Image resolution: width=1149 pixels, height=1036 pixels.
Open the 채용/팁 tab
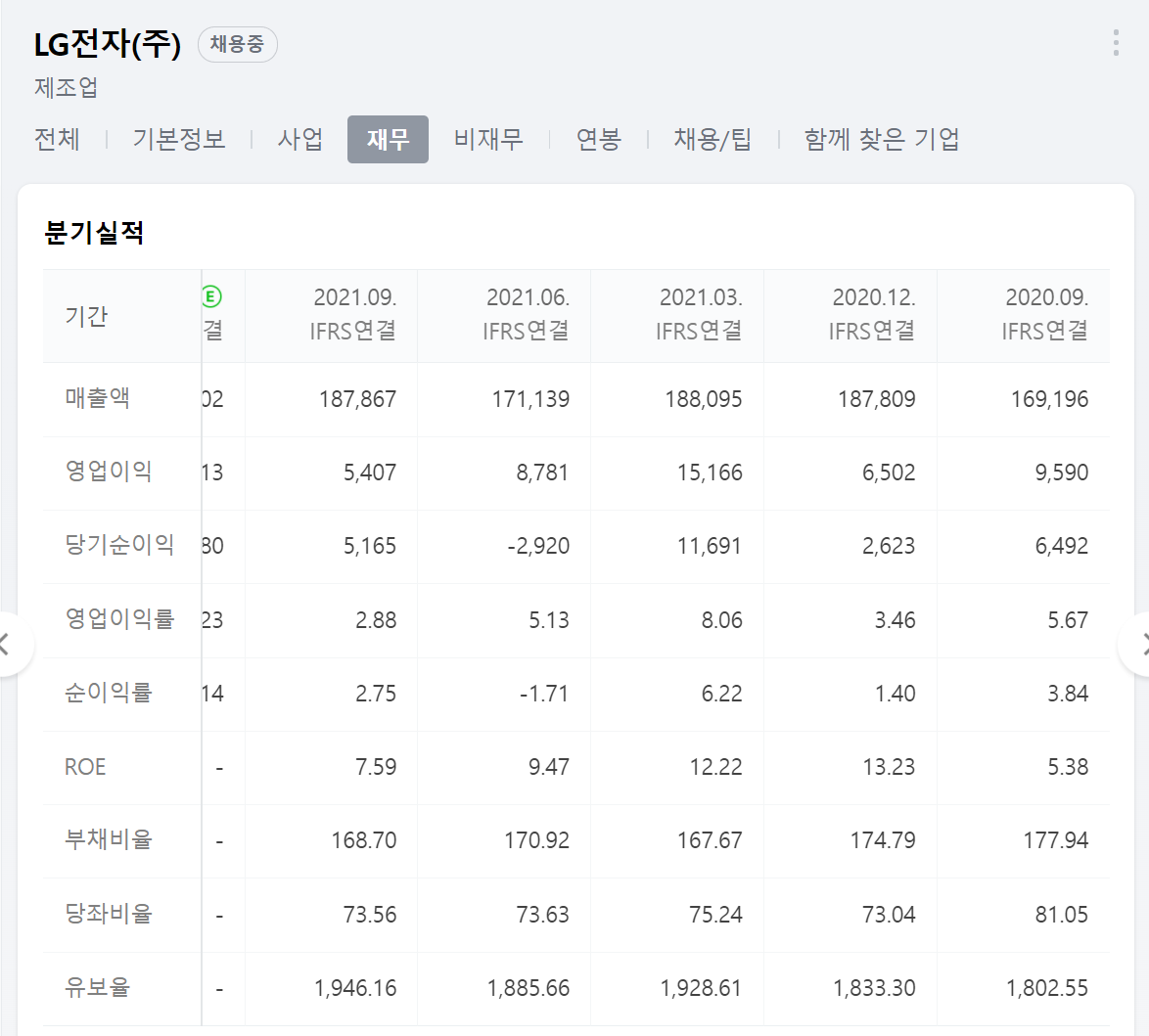coord(713,139)
